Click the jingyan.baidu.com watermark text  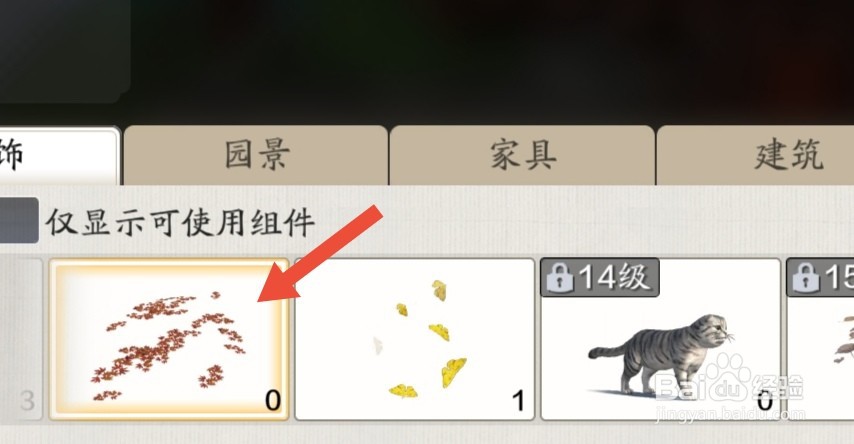click(730, 414)
